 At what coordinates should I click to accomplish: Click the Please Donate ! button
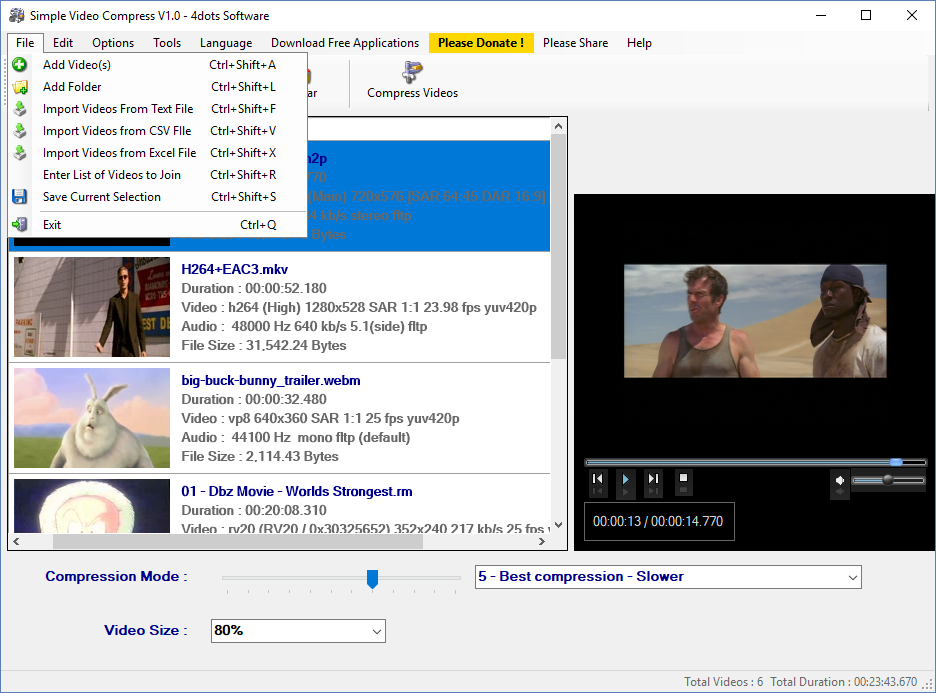click(481, 43)
